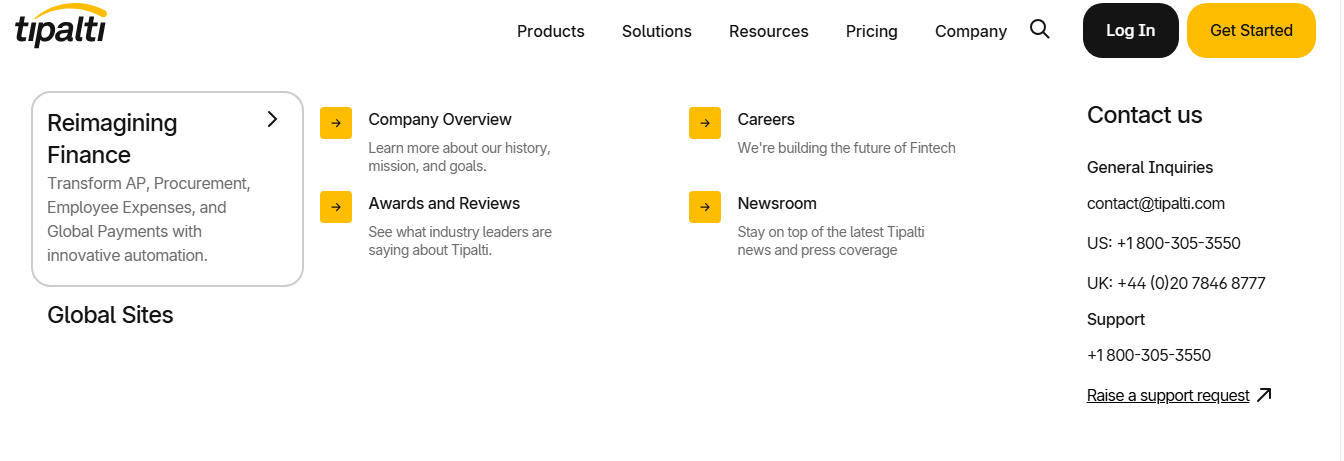Click the yellow arrow beside Company Overview
The width and height of the screenshot is (1344, 461).
click(x=336, y=123)
